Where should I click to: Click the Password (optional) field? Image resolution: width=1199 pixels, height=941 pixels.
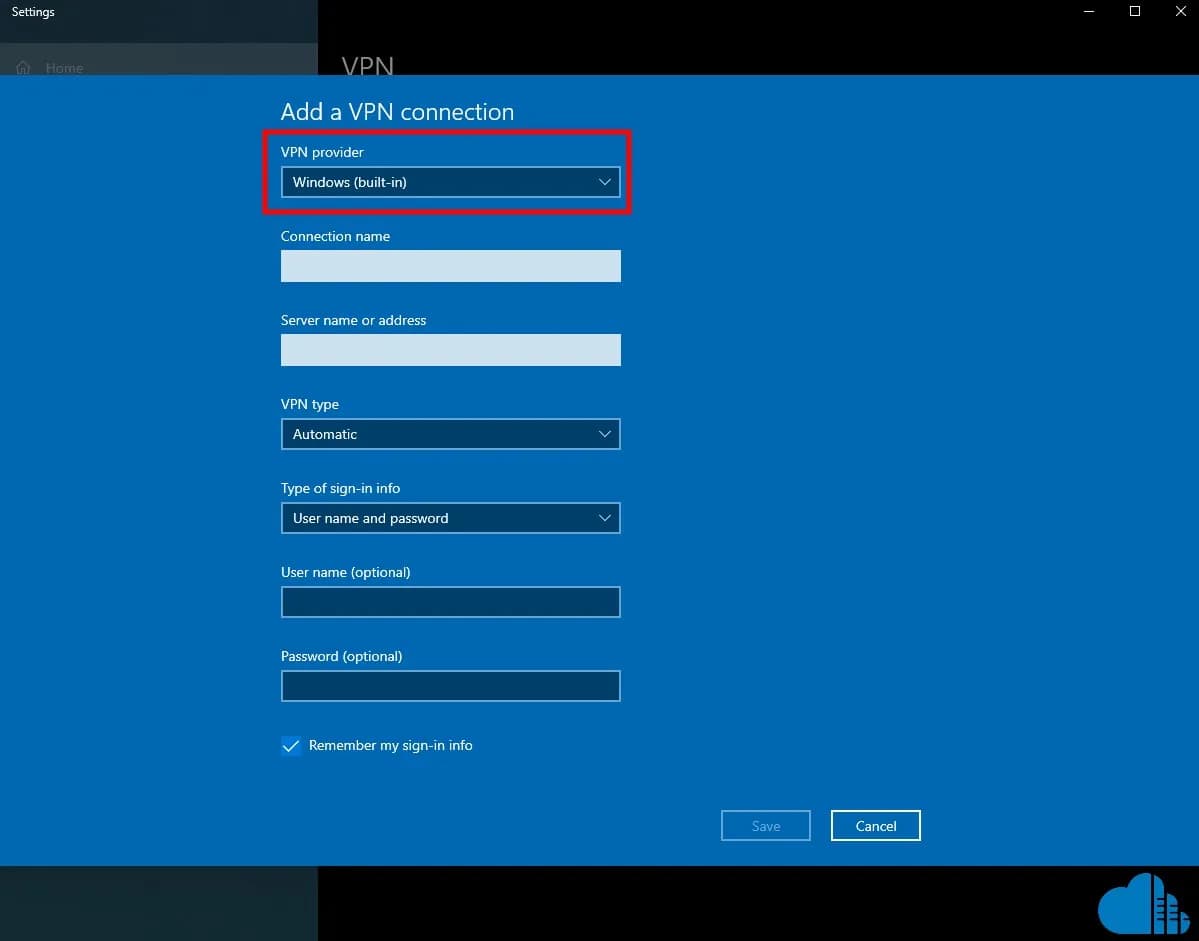click(x=450, y=686)
